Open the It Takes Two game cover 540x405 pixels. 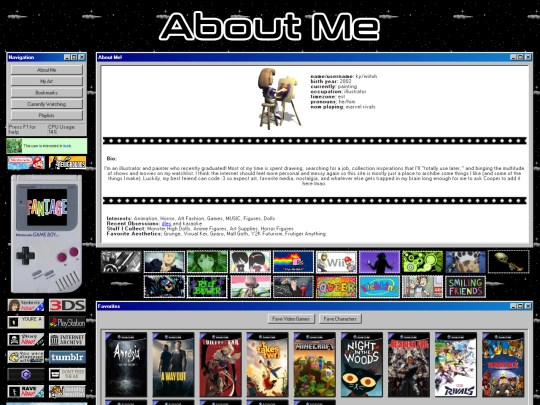[268, 365]
